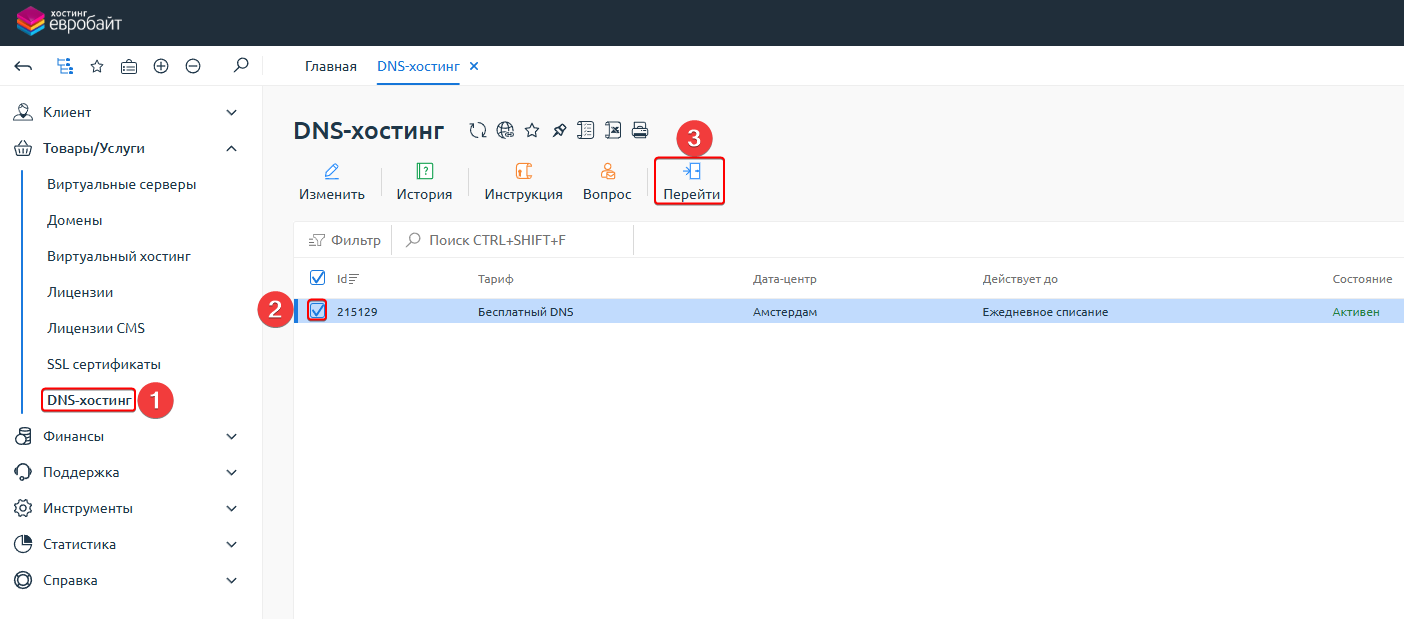The height and width of the screenshot is (619, 1404).
Task: Collapse the Товары/Услуги sidebar section
Action: pyautogui.click(x=231, y=148)
